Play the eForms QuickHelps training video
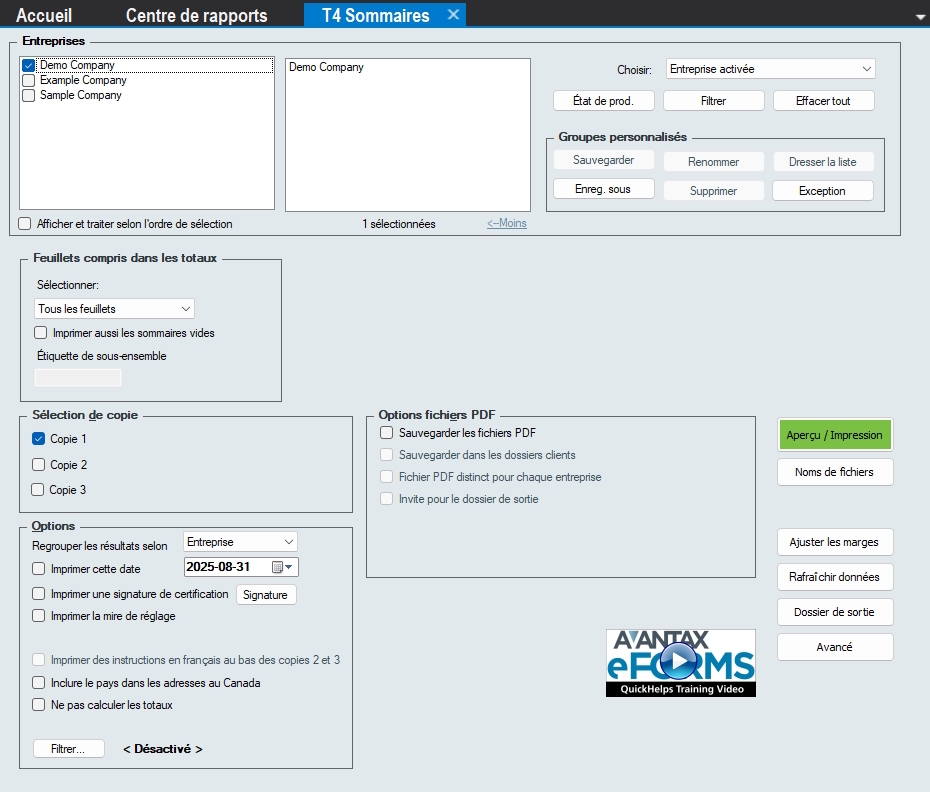 click(x=680, y=662)
